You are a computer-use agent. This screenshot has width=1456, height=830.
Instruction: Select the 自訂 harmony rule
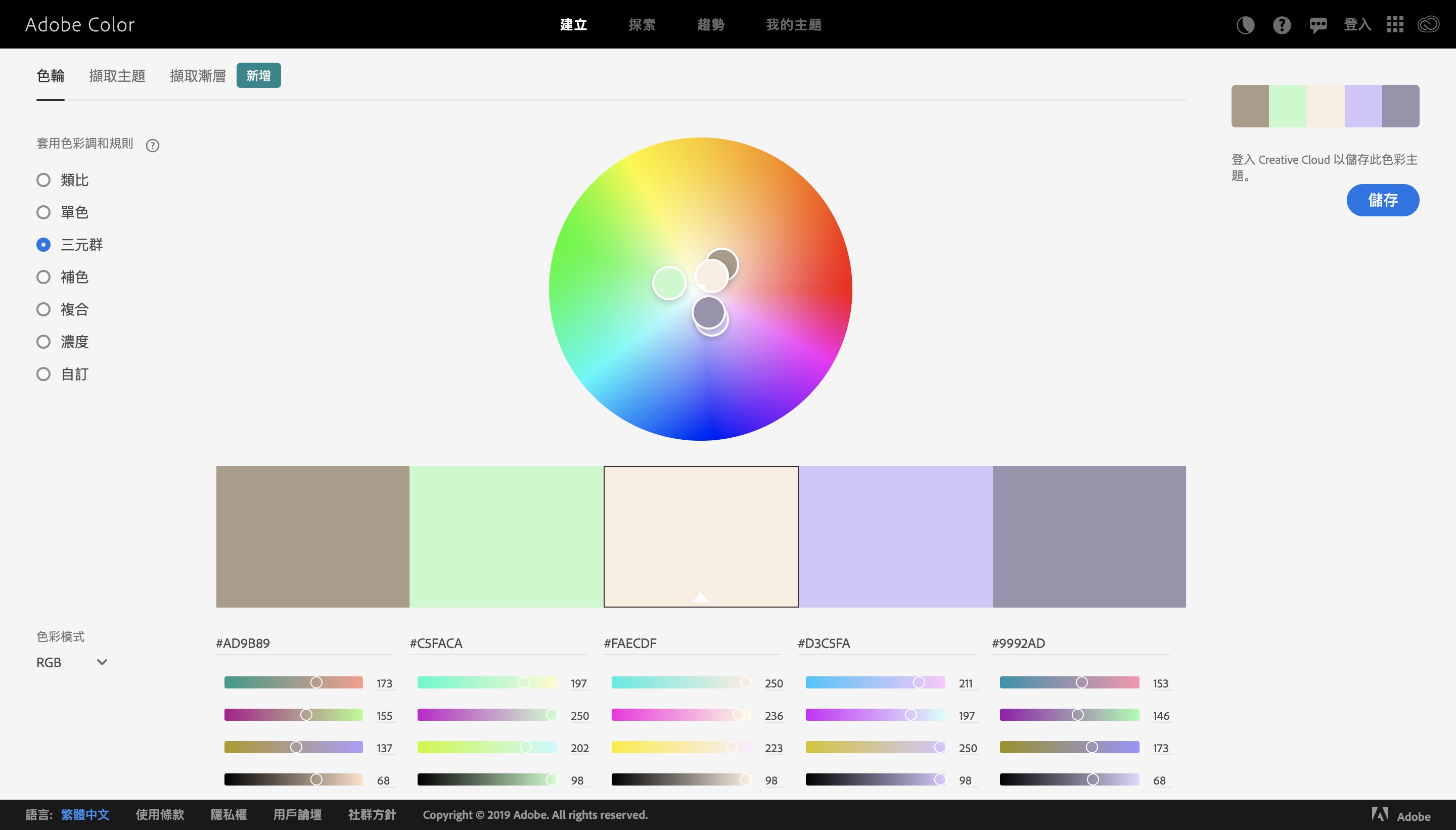pos(43,374)
